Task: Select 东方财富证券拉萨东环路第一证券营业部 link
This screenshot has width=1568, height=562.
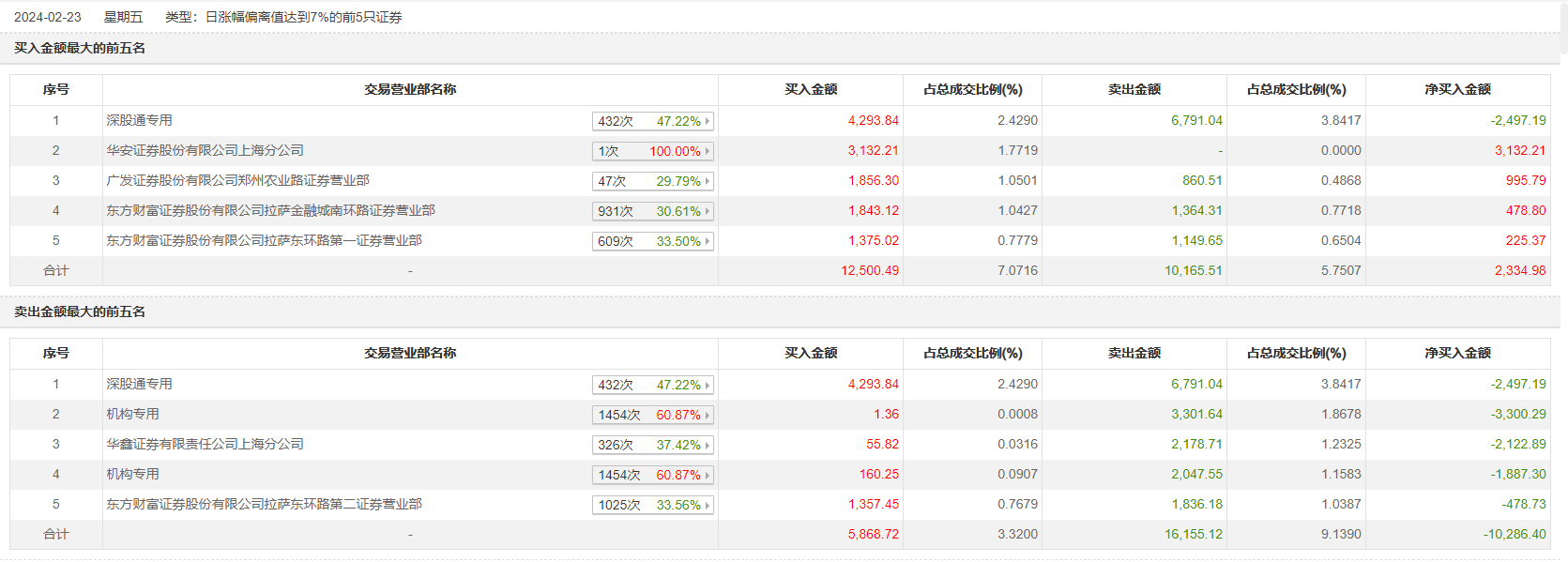Action: click(x=264, y=240)
